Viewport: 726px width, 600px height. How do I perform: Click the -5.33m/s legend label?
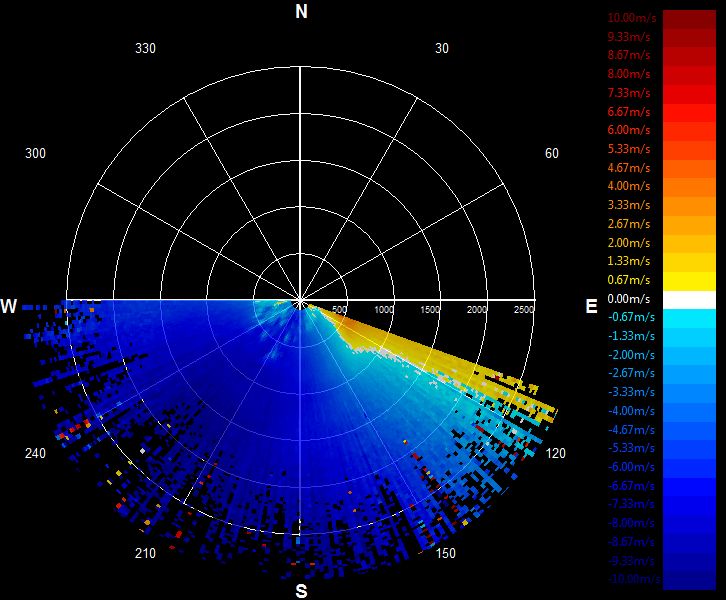point(631,448)
